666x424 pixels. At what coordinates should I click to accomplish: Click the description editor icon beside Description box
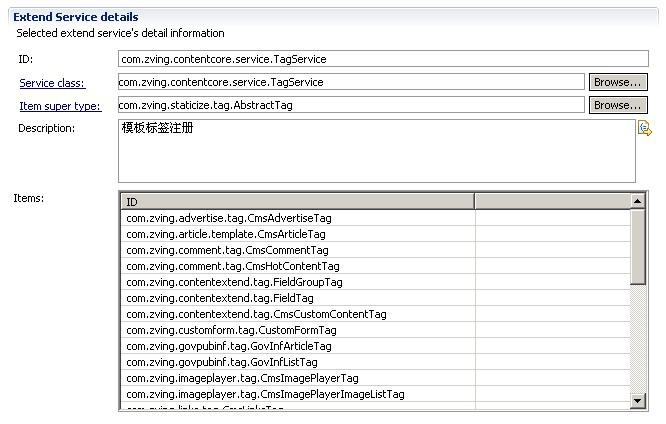tap(644, 128)
